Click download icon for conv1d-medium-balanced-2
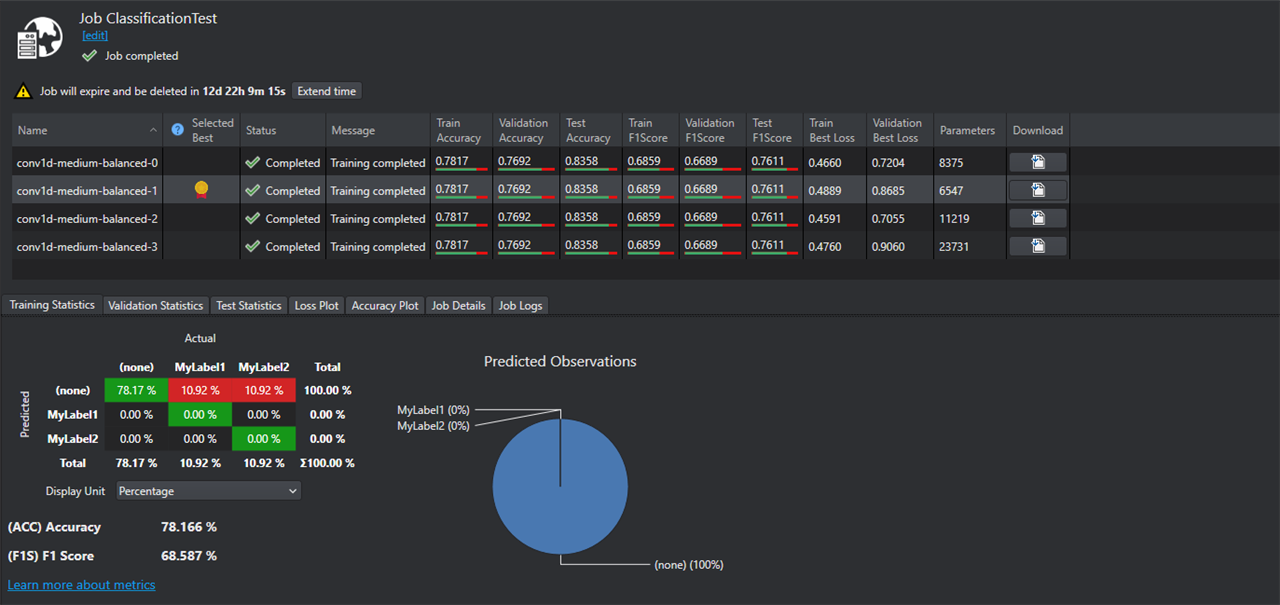The width and height of the screenshot is (1280, 605). pyautogui.click(x=1037, y=218)
